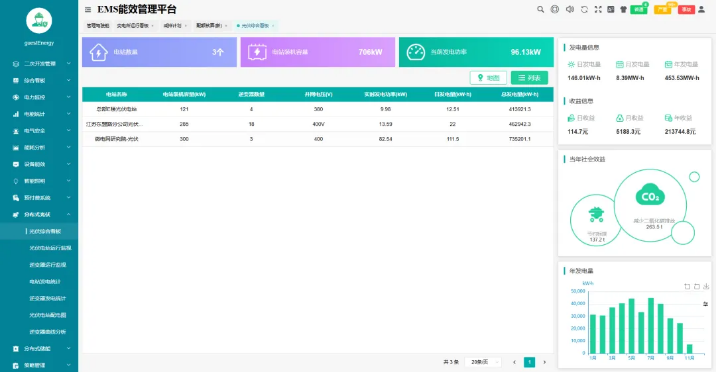Image resolution: width=717 pixels, height=372 pixels.
Task: Click the 江苏 station name in the table
Action: 114,124
